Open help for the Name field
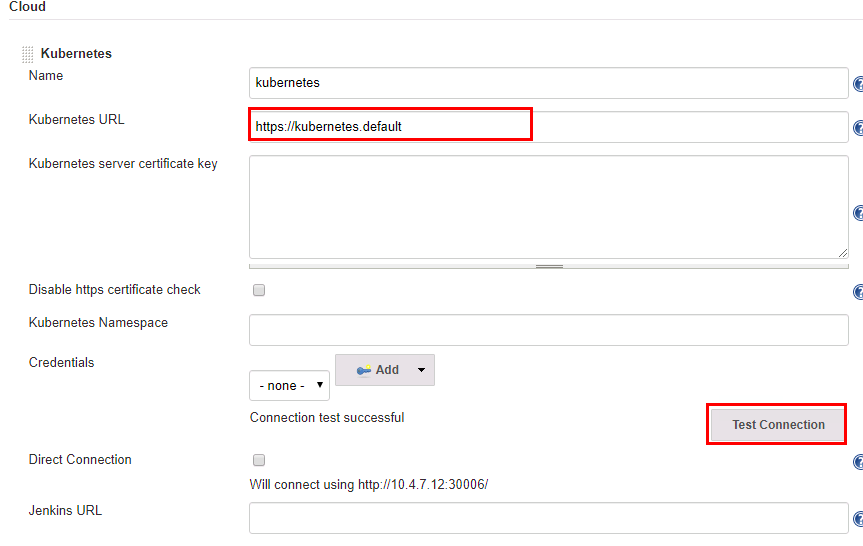The image size is (863, 546). tap(858, 84)
